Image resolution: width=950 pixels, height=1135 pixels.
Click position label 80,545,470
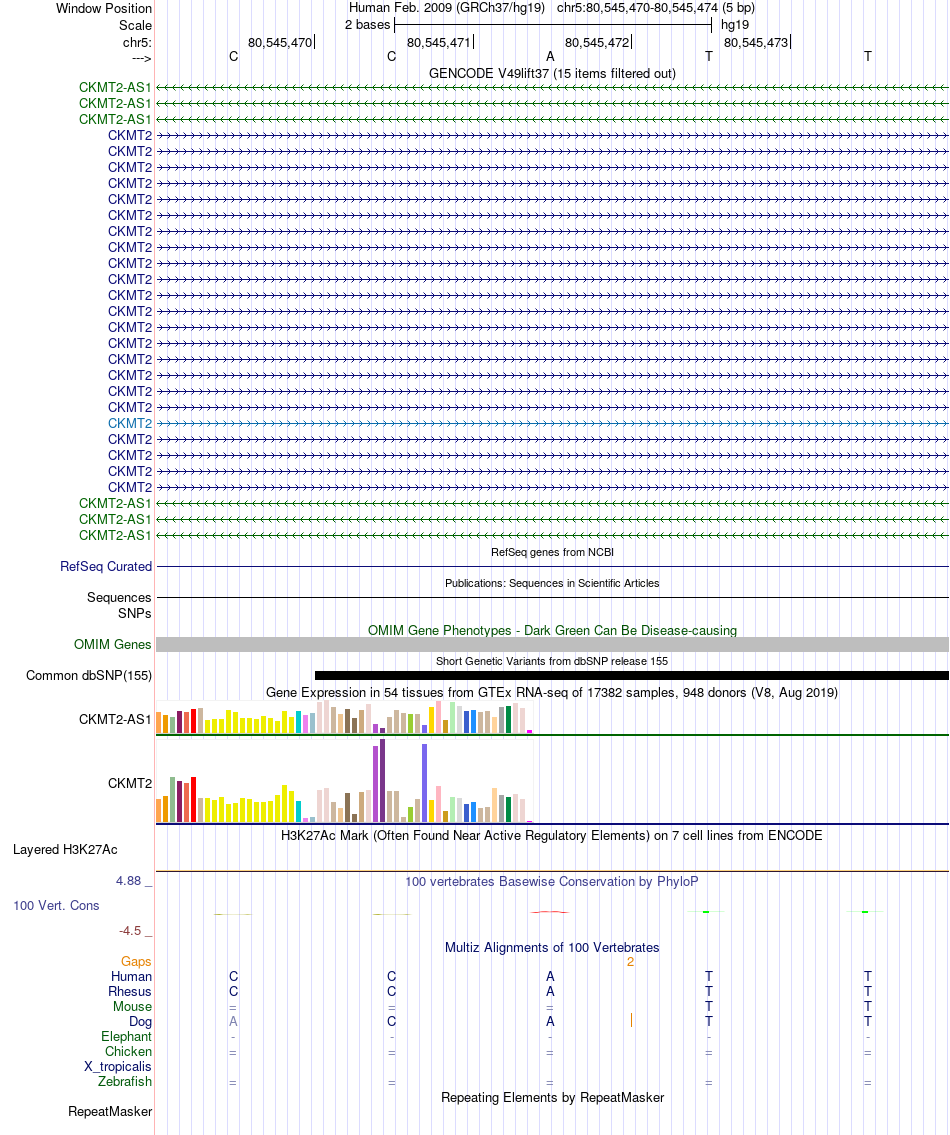279,43
